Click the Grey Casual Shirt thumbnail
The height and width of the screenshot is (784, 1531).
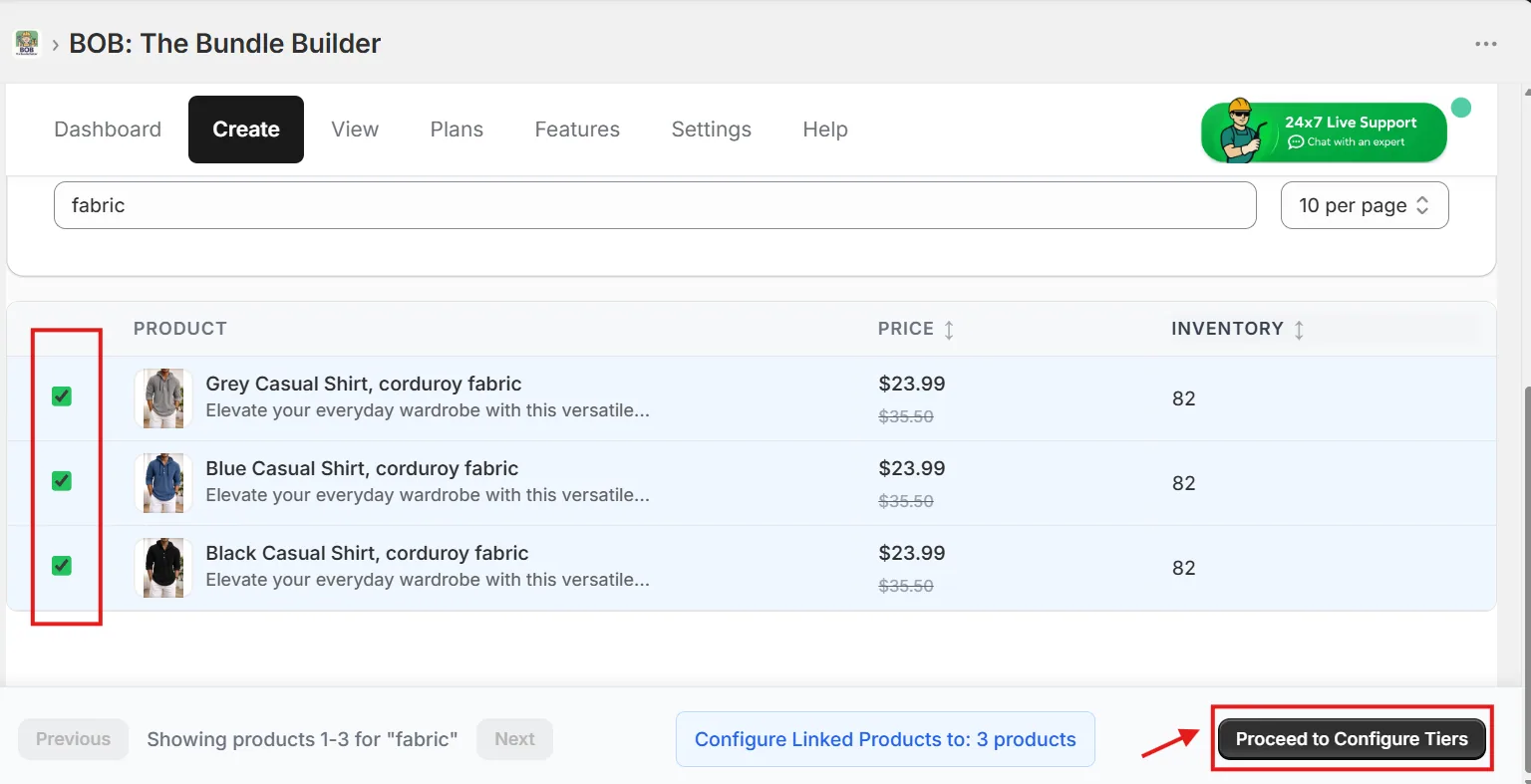pos(163,398)
